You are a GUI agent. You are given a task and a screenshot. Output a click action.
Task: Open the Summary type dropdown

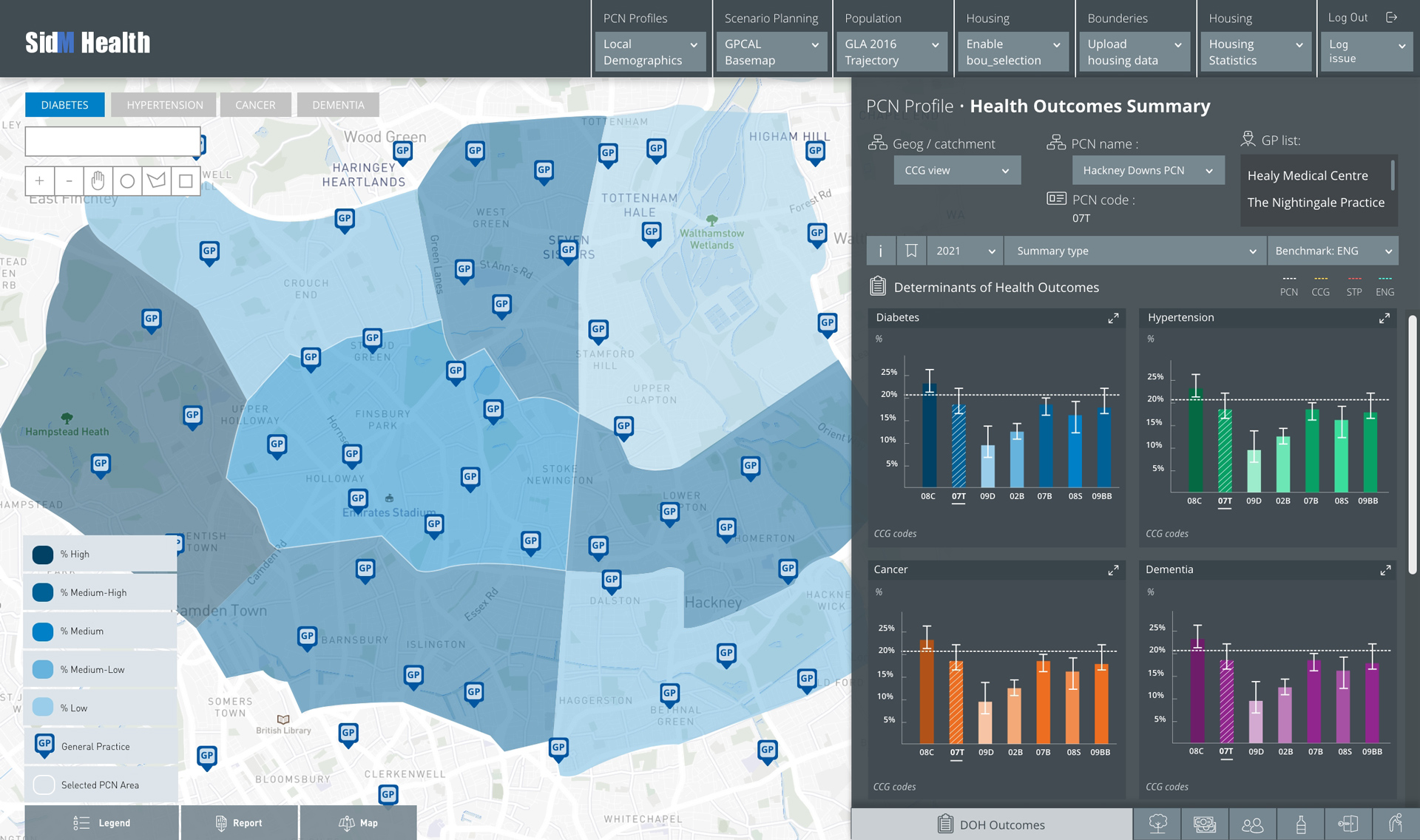(1135, 251)
